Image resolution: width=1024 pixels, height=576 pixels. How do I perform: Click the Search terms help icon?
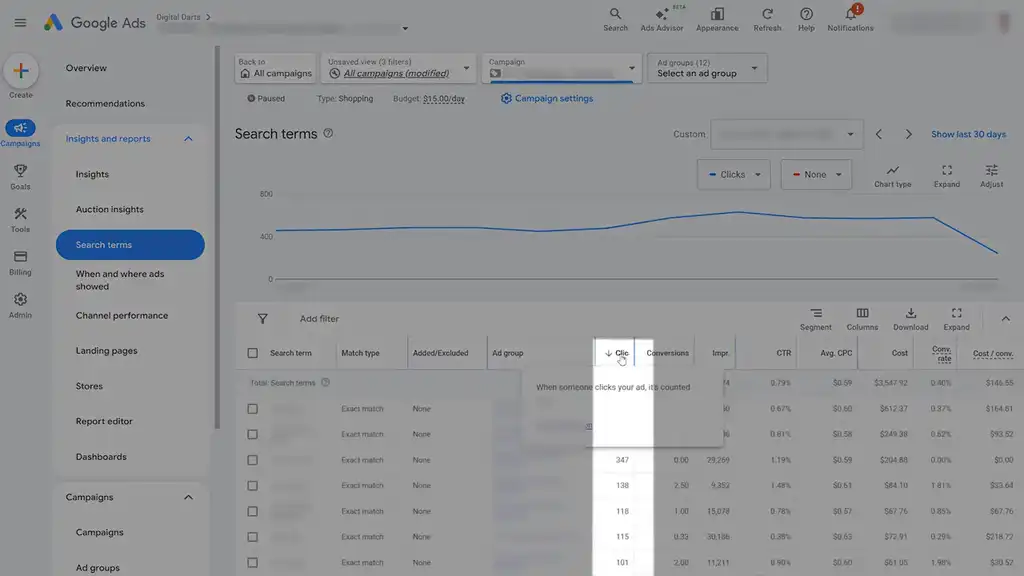(328, 133)
